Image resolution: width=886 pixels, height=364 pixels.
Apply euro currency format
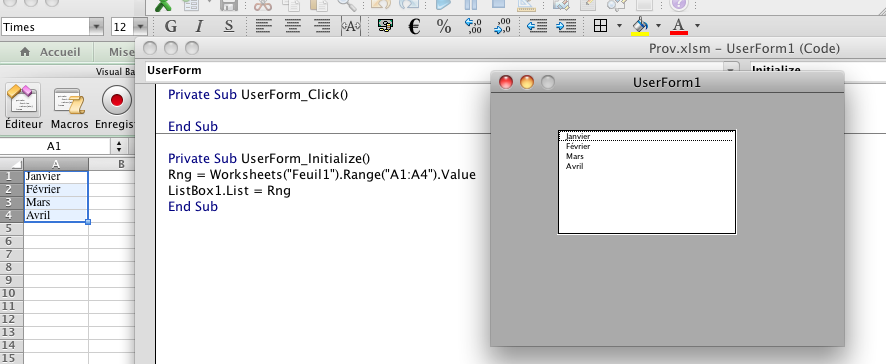pos(414,27)
